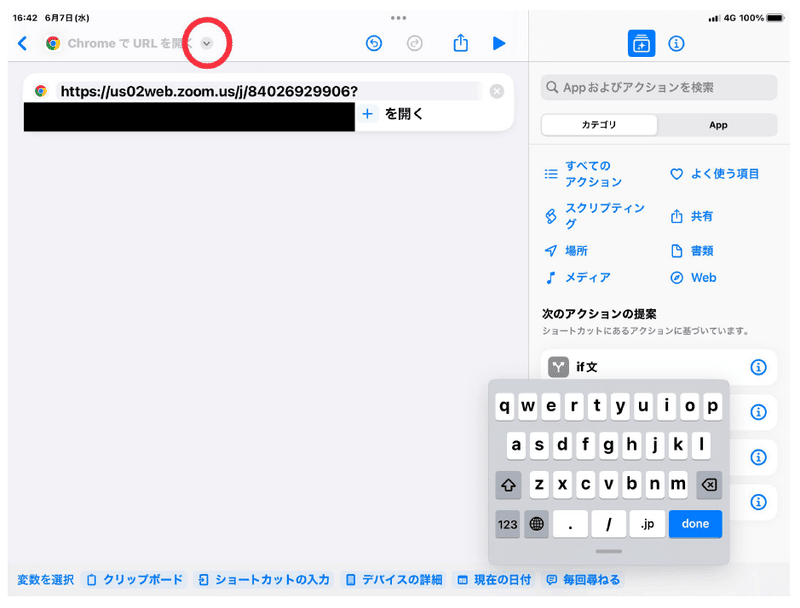
Task: Open Web category
Action: (x=693, y=277)
